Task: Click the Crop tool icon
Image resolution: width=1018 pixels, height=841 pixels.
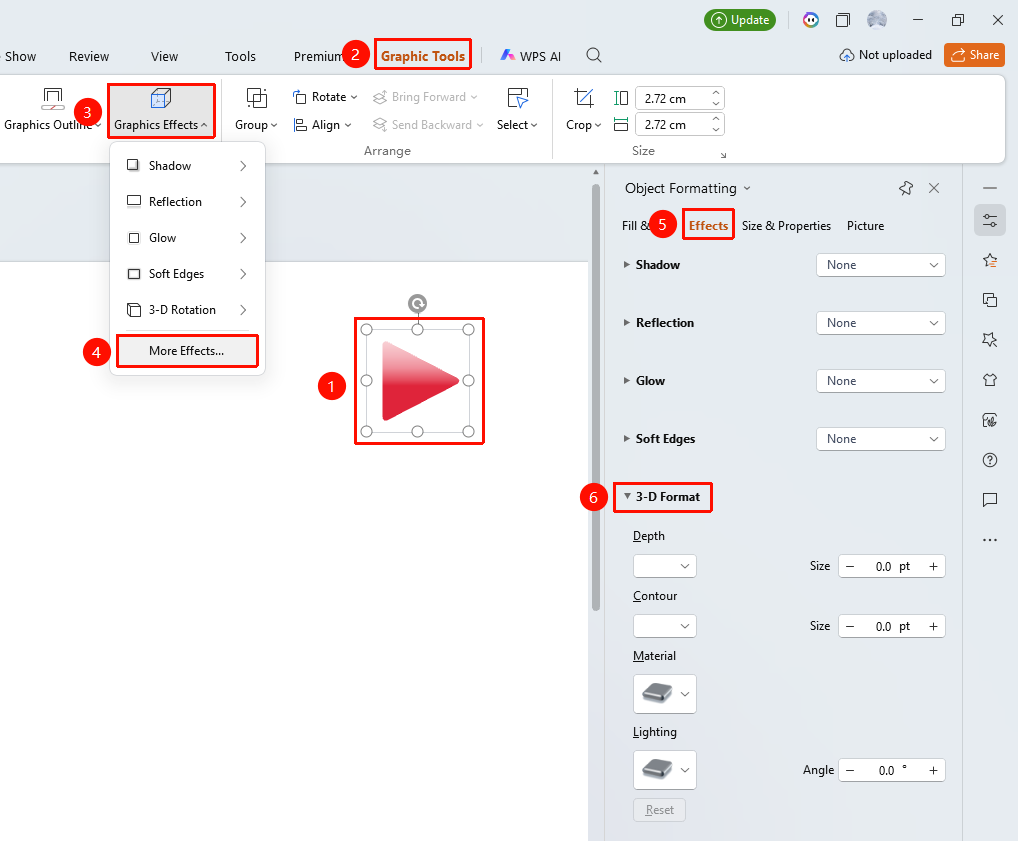Action: coord(584,99)
